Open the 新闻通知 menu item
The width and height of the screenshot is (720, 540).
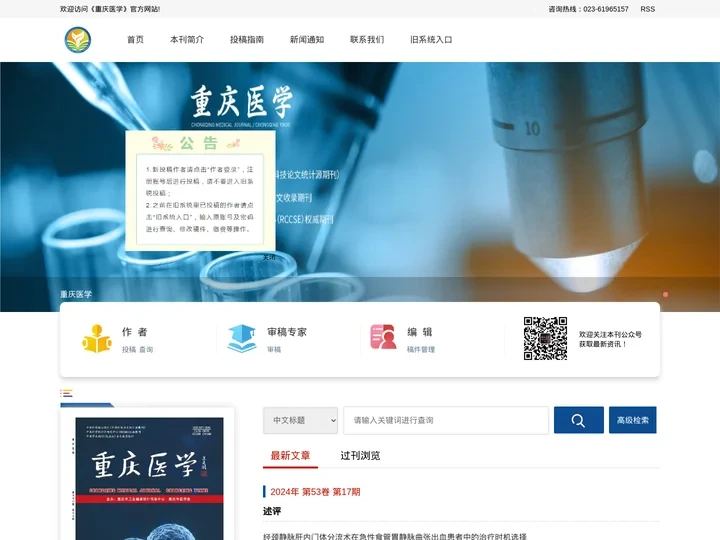307,39
